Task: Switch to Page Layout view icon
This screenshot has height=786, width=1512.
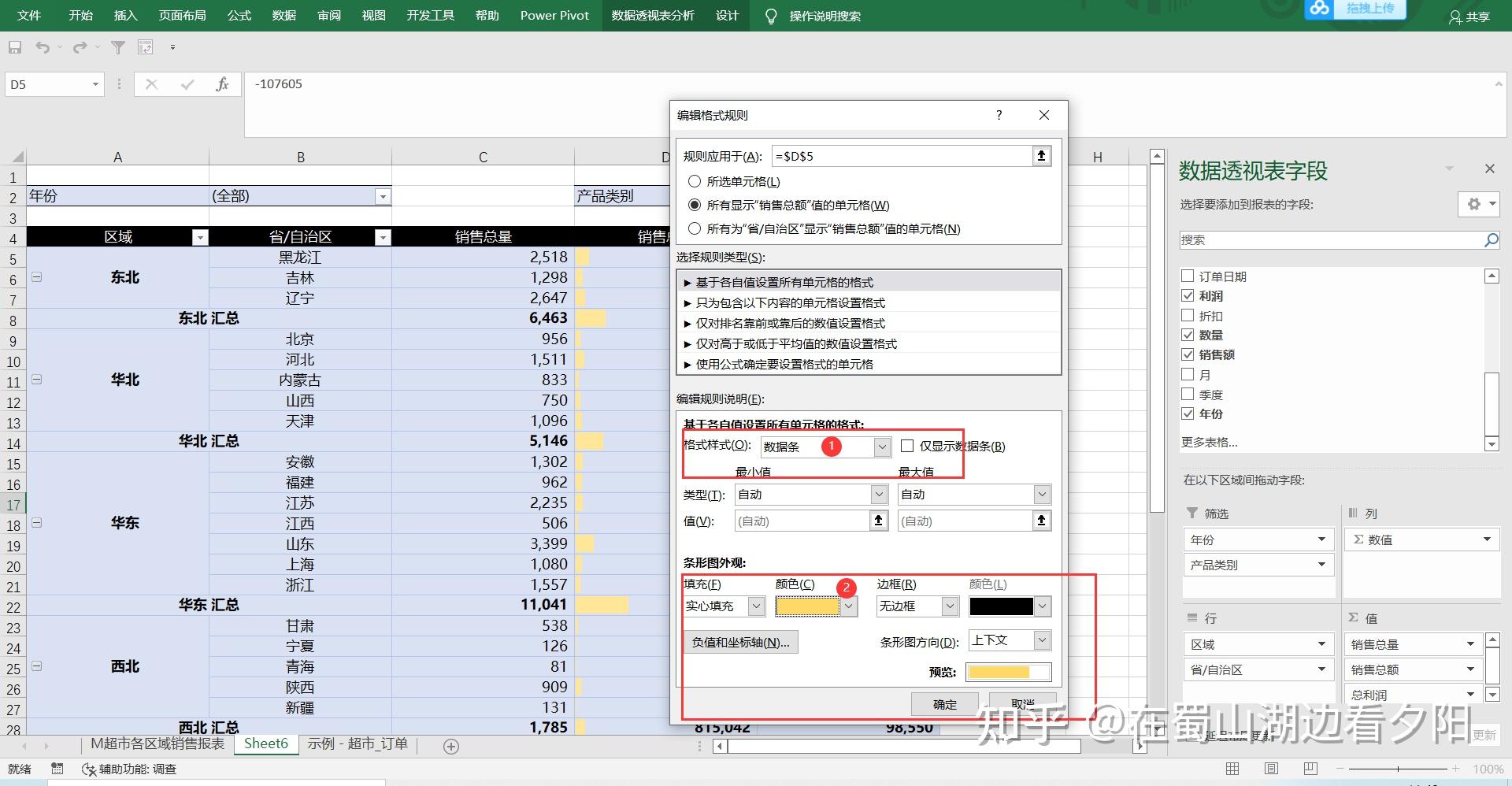Action: point(1271,769)
